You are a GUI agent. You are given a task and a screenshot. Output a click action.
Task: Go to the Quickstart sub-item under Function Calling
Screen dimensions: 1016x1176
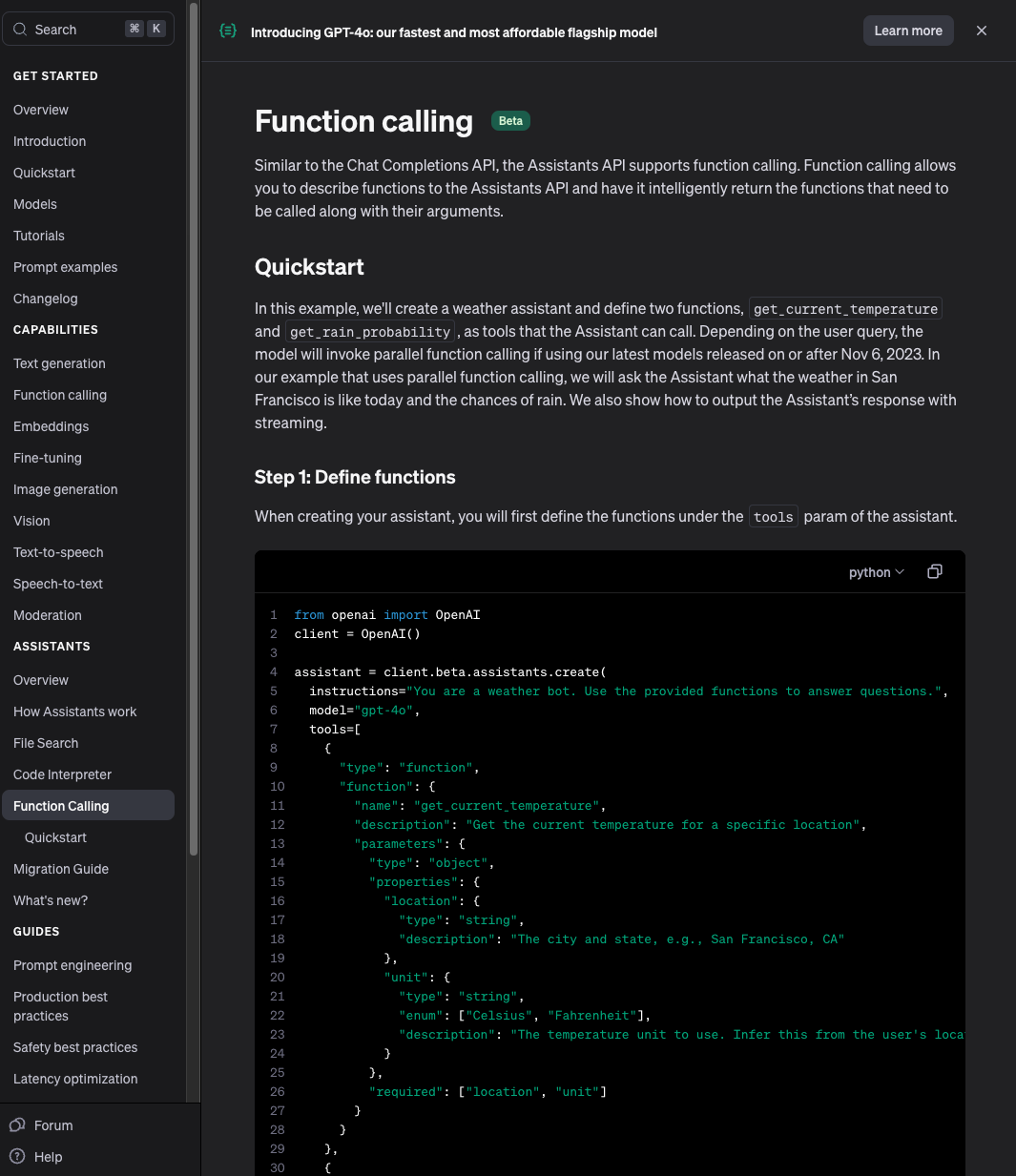[55, 837]
